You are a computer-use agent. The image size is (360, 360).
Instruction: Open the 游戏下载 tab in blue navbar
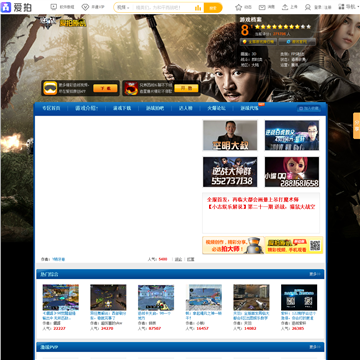click(122, 108)
